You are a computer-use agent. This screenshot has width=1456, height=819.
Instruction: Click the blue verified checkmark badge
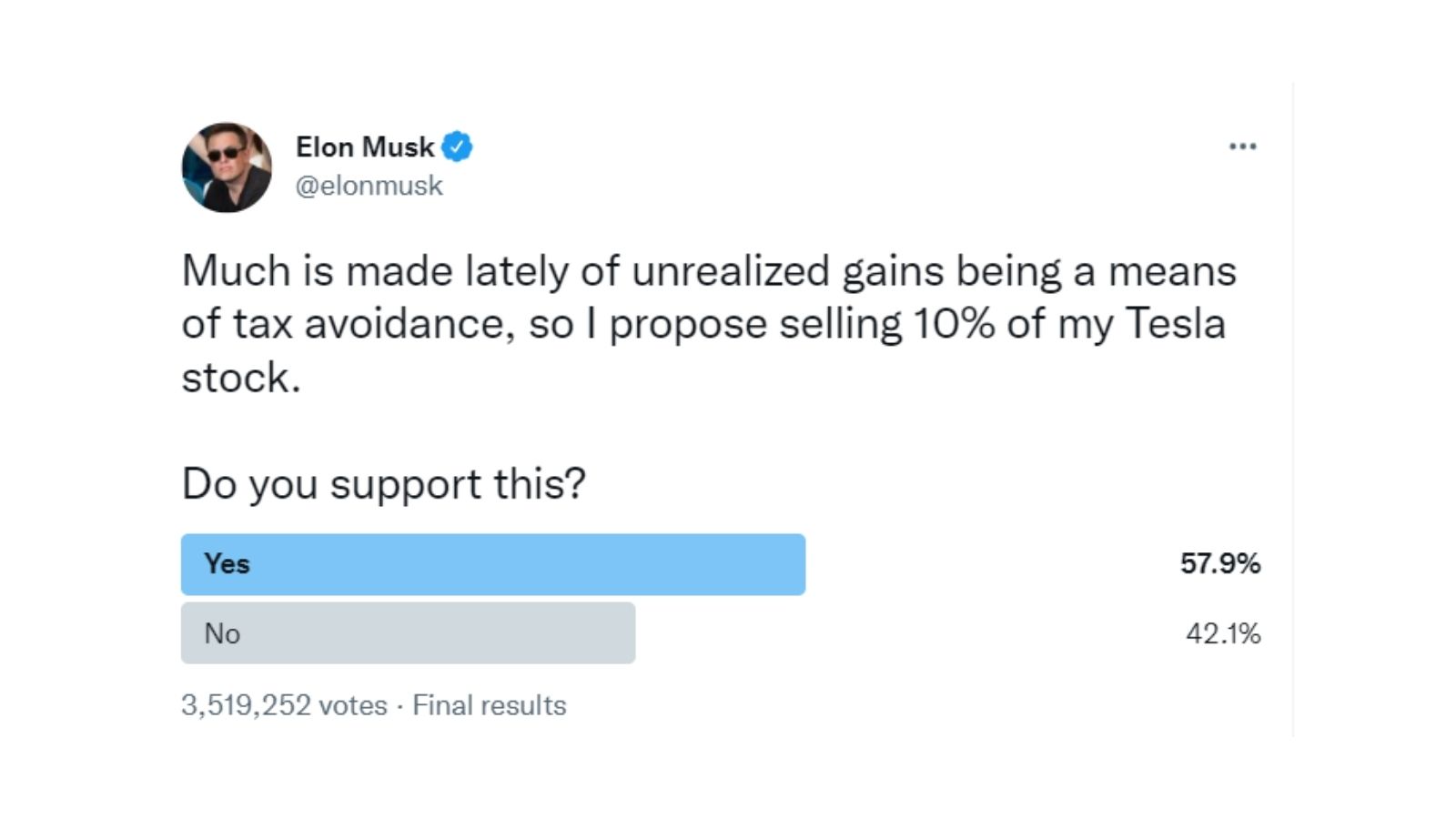(457, 147)
